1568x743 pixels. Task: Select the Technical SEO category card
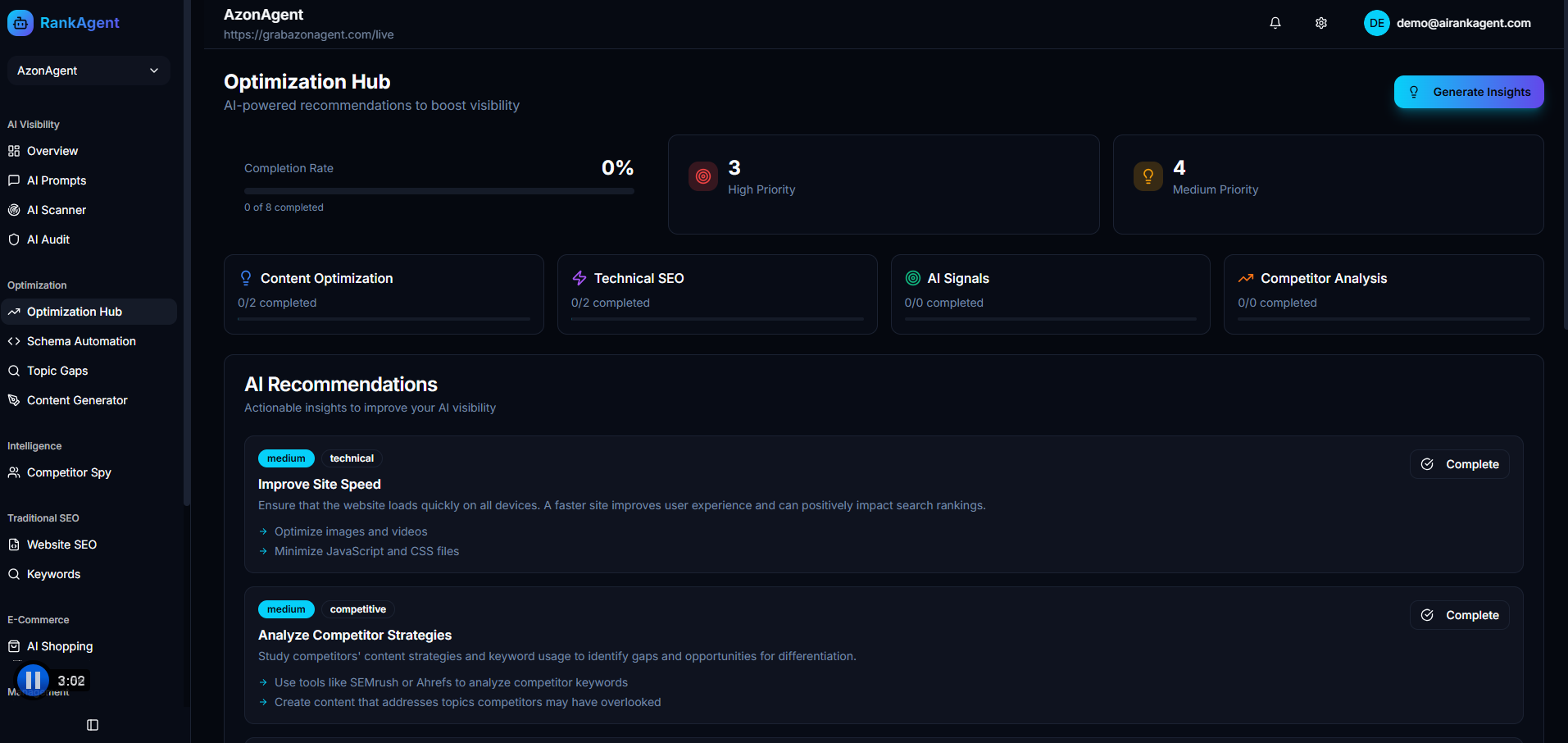tap(716, 294)
